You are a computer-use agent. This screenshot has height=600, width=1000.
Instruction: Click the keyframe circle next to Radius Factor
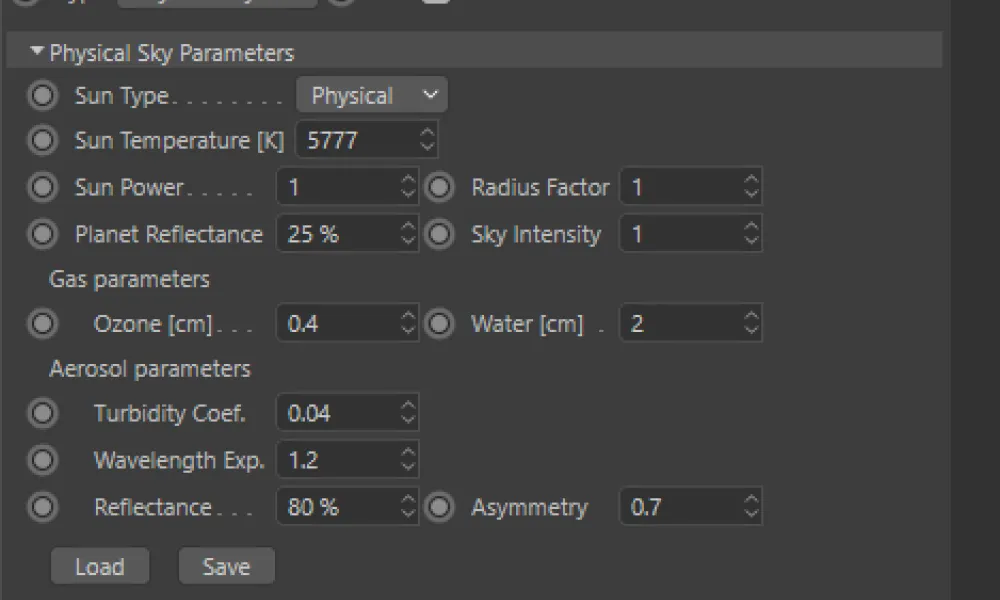click(x=439, y=187)
